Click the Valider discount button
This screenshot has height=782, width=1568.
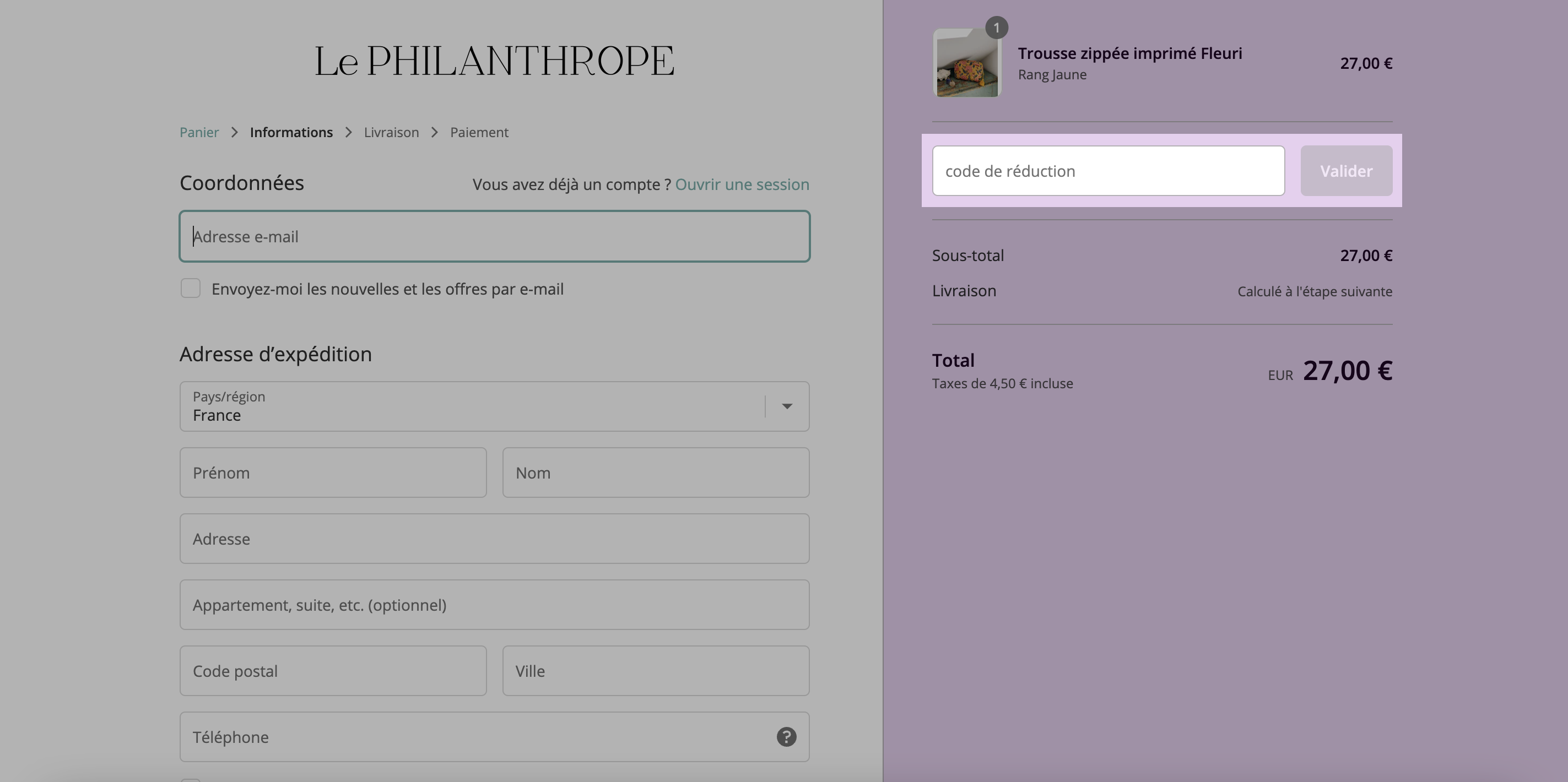[1347, 171]
